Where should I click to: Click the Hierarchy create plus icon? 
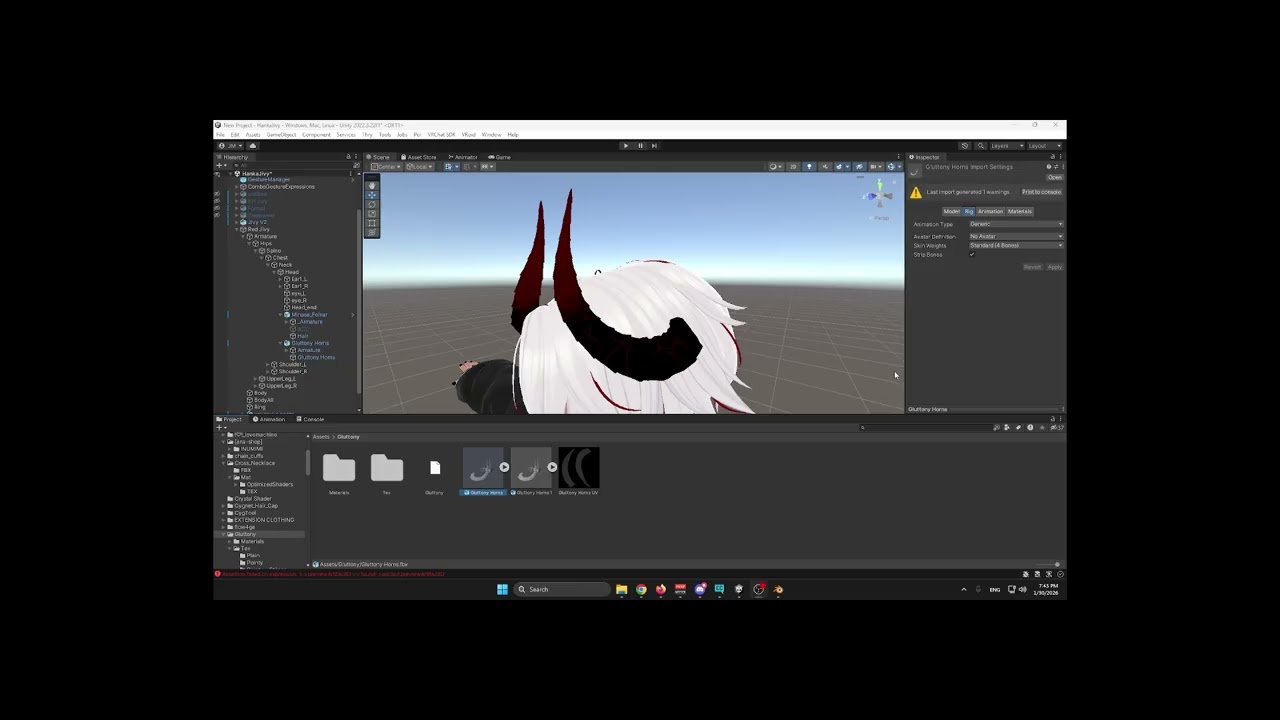(221, 166)
